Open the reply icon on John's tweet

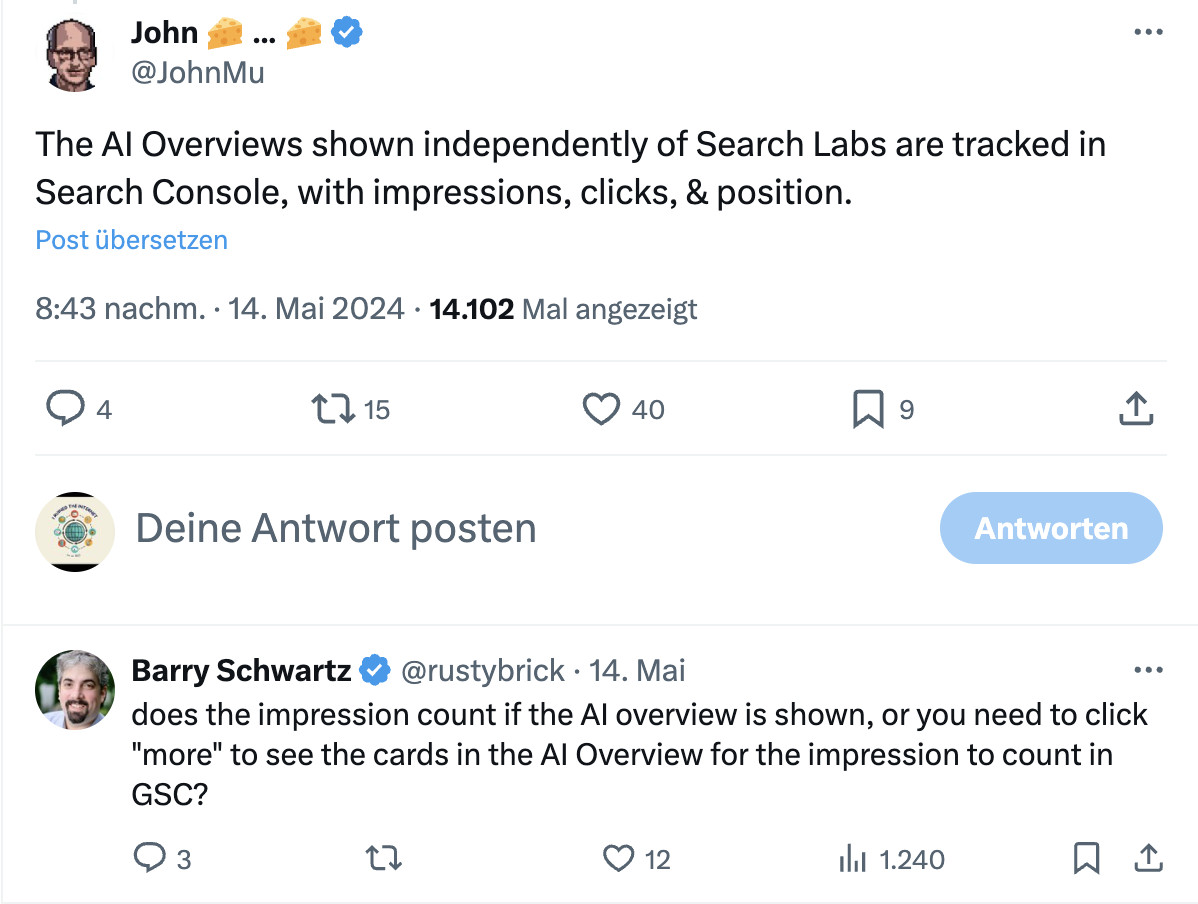point(65,409)
